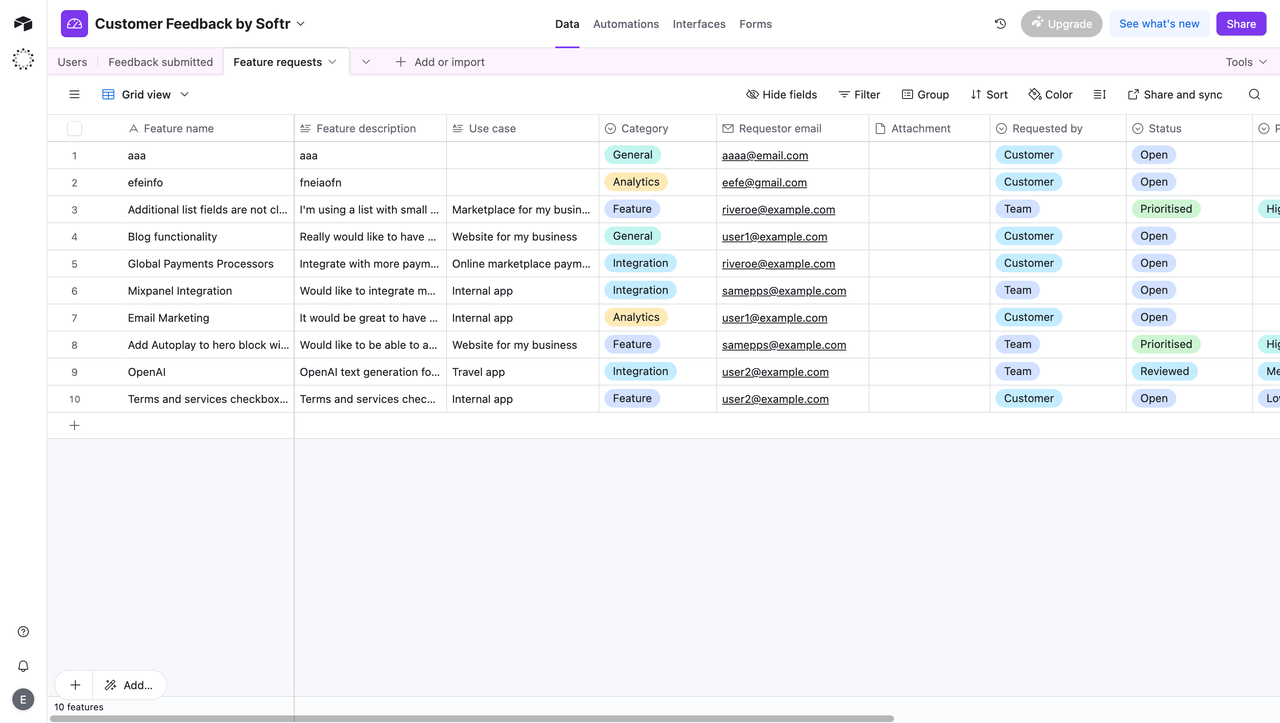The height and width of the screenshot is (723, 1280).
Task: Select the 'fneiaofn' description cell
Action: (370, 183)
